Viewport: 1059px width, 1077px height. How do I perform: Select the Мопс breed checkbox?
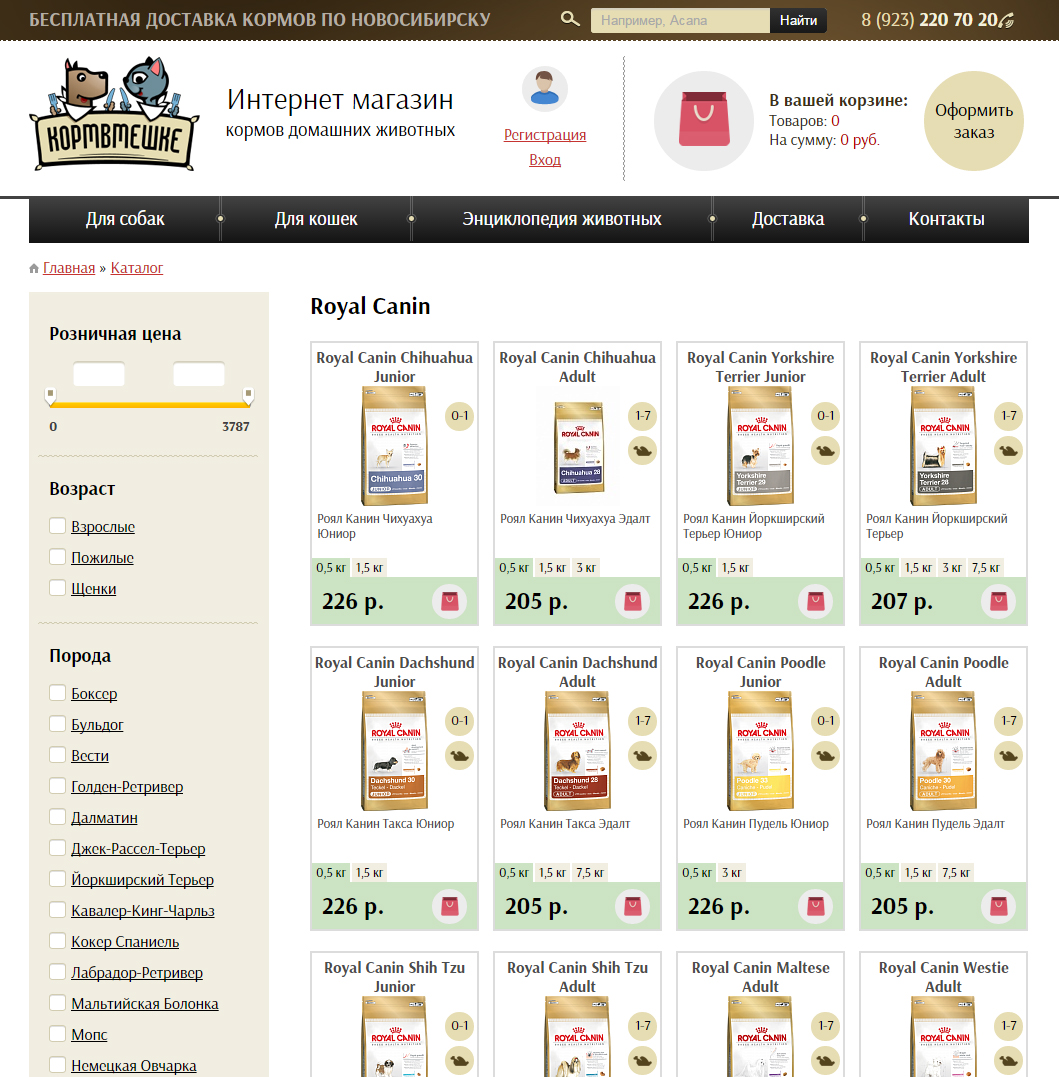(x=58, y=1033)
